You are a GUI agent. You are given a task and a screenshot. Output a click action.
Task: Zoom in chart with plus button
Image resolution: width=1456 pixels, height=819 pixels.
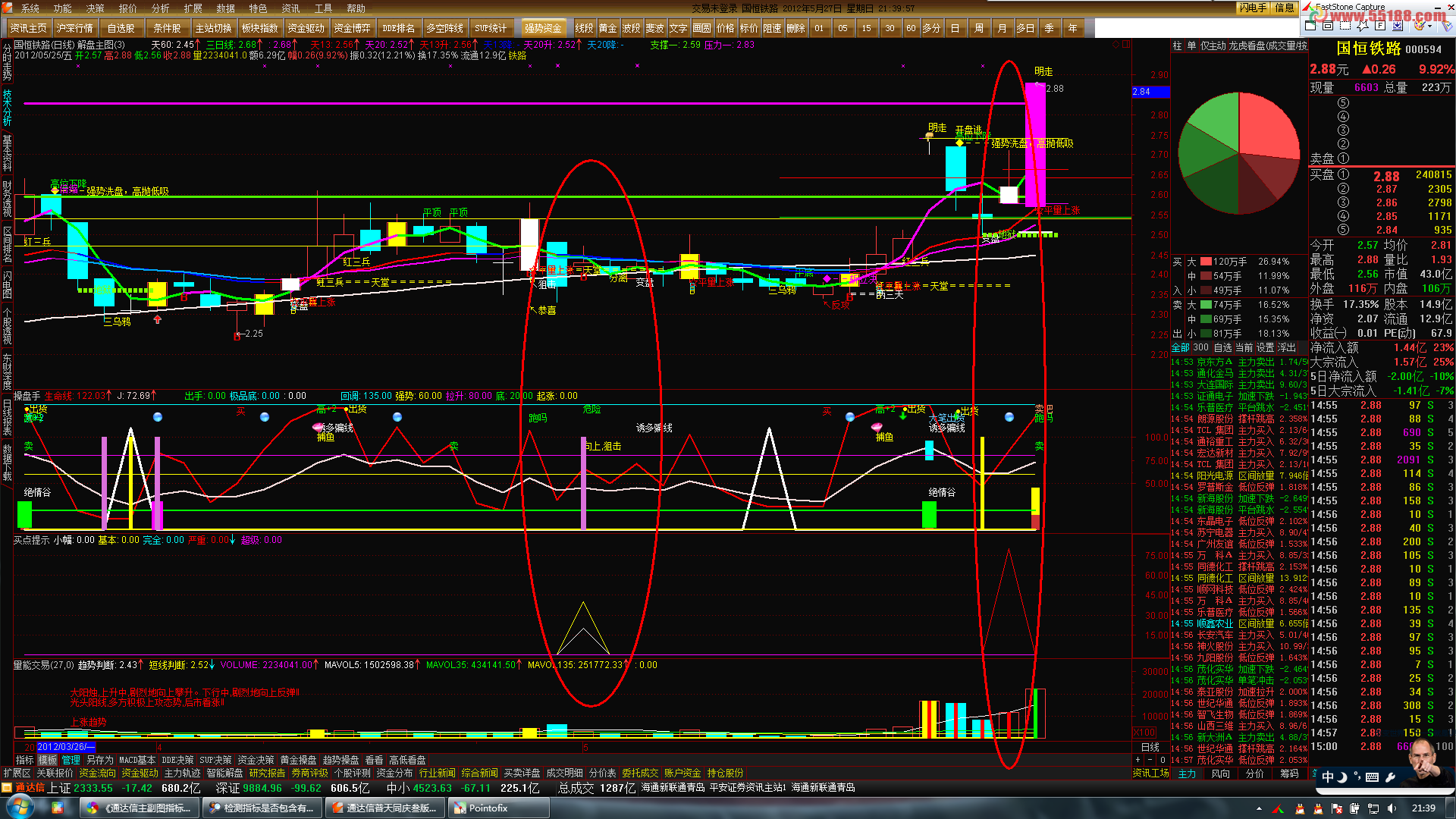point(1137,760)
